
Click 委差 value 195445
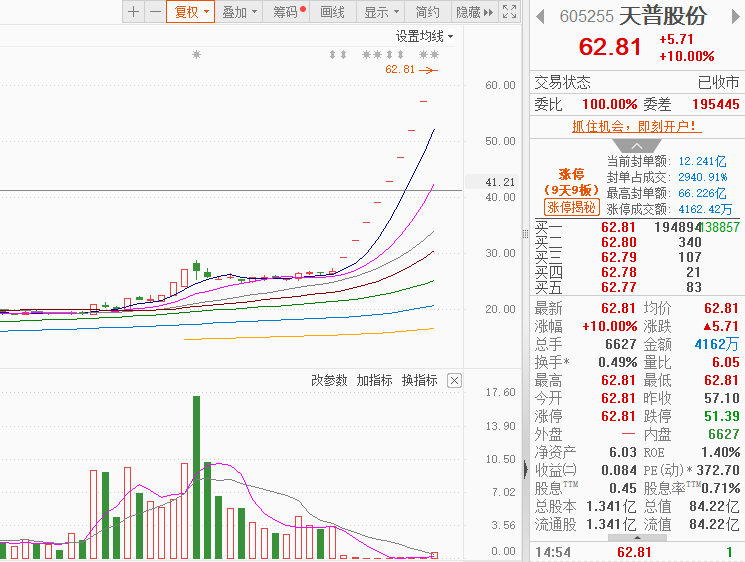click(716, 104)
